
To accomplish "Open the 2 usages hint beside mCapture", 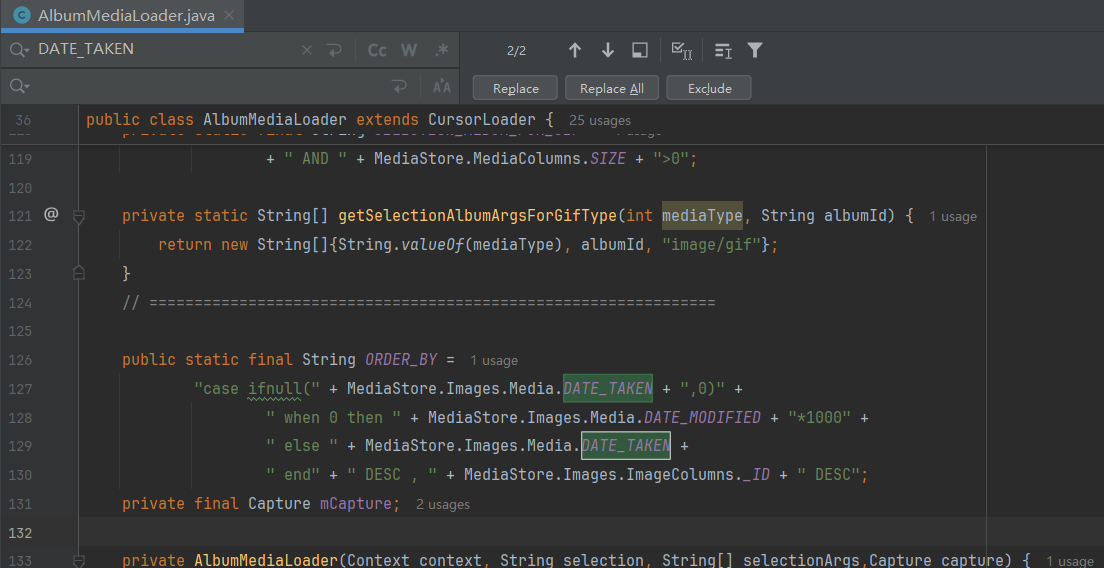I will pos(443,505).
